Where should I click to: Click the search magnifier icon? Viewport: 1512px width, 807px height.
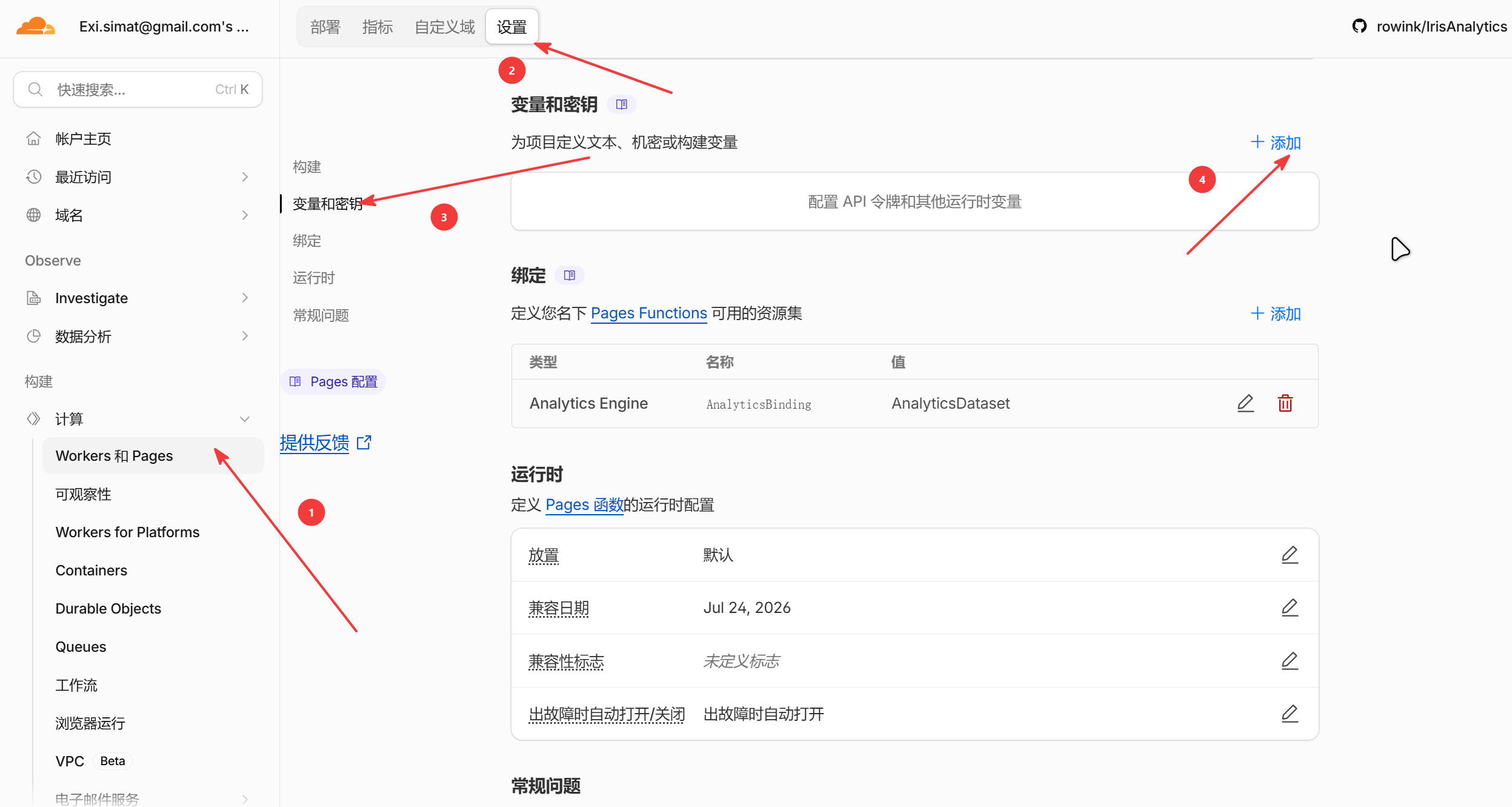[35, 90]
